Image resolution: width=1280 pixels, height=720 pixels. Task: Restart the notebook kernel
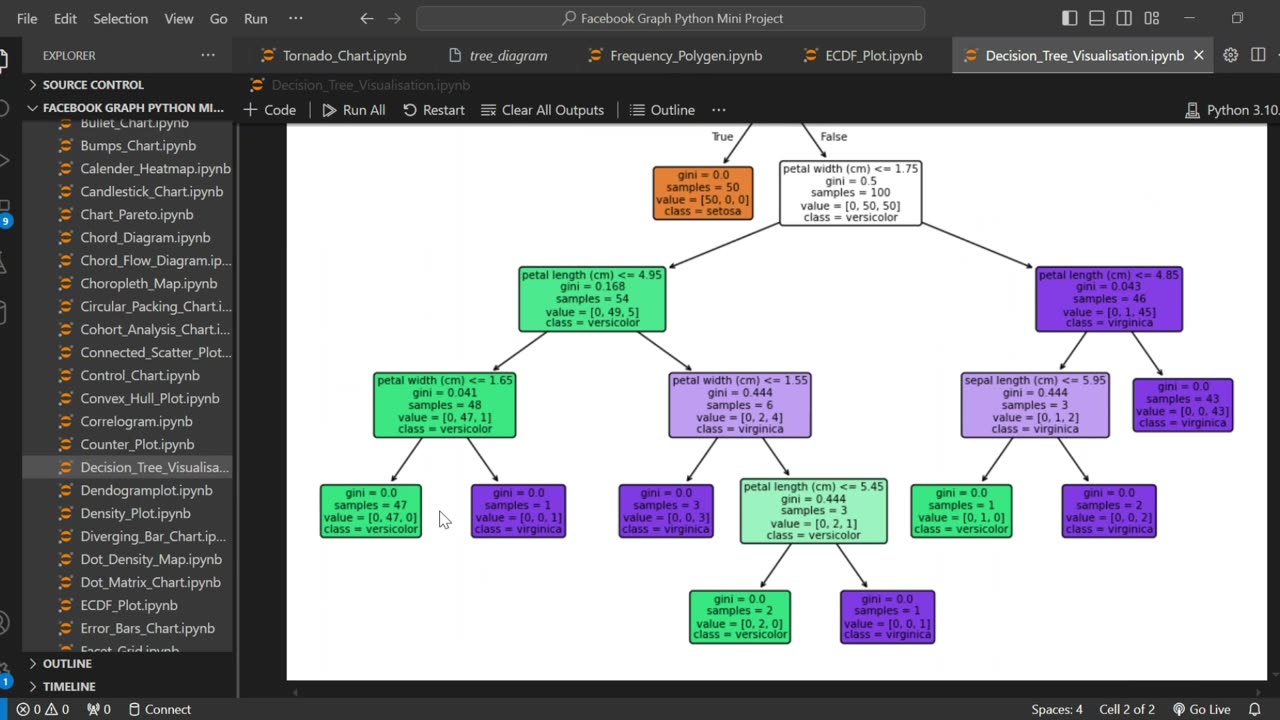[x=433, y=110]
